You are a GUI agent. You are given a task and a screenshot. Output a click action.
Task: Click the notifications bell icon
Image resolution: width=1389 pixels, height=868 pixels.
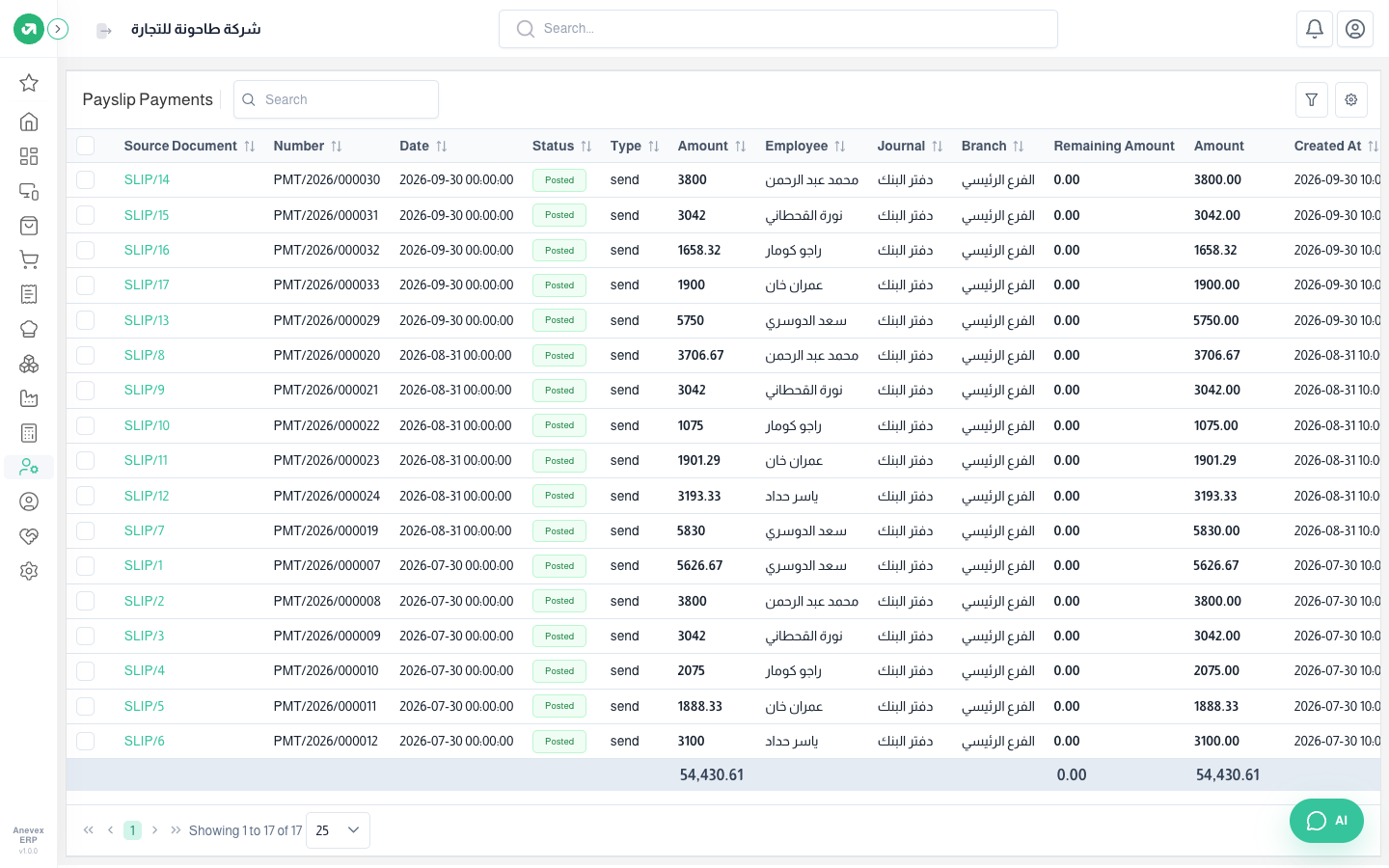[x=1315, y=29]
